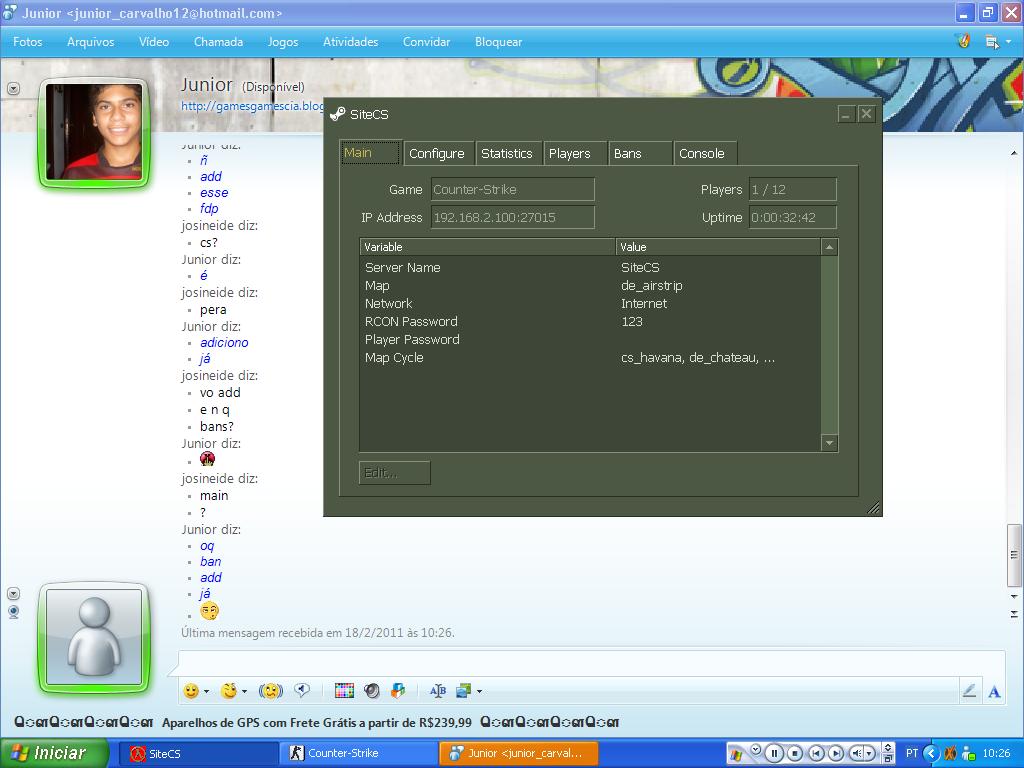The height and width of the screenshot is (768, 1024).
Task: Select the Map Cycle row
Action: point(590,358)
